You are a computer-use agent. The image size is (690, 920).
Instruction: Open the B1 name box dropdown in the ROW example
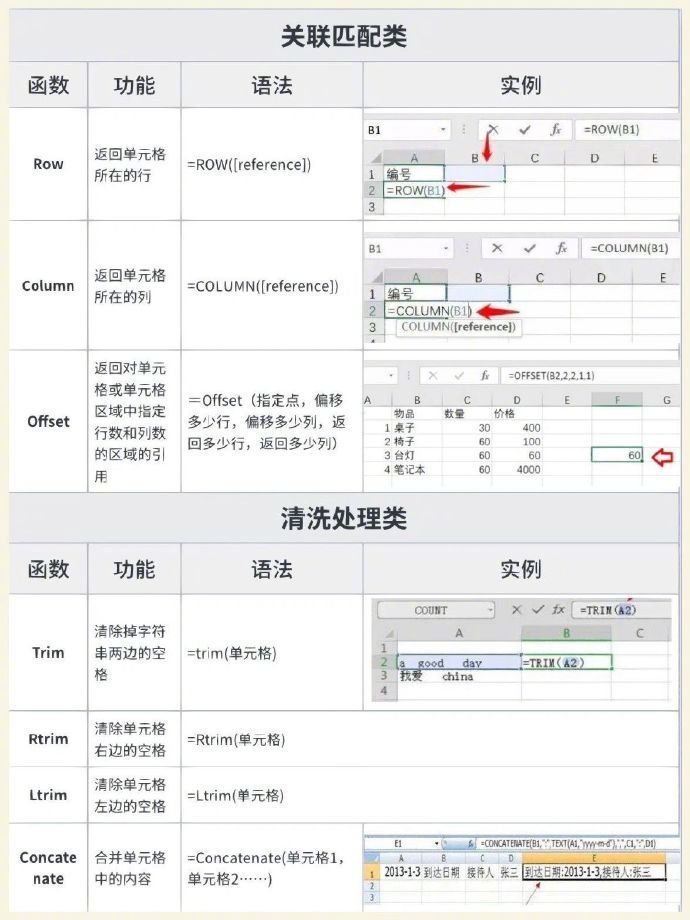coord(444,130)
